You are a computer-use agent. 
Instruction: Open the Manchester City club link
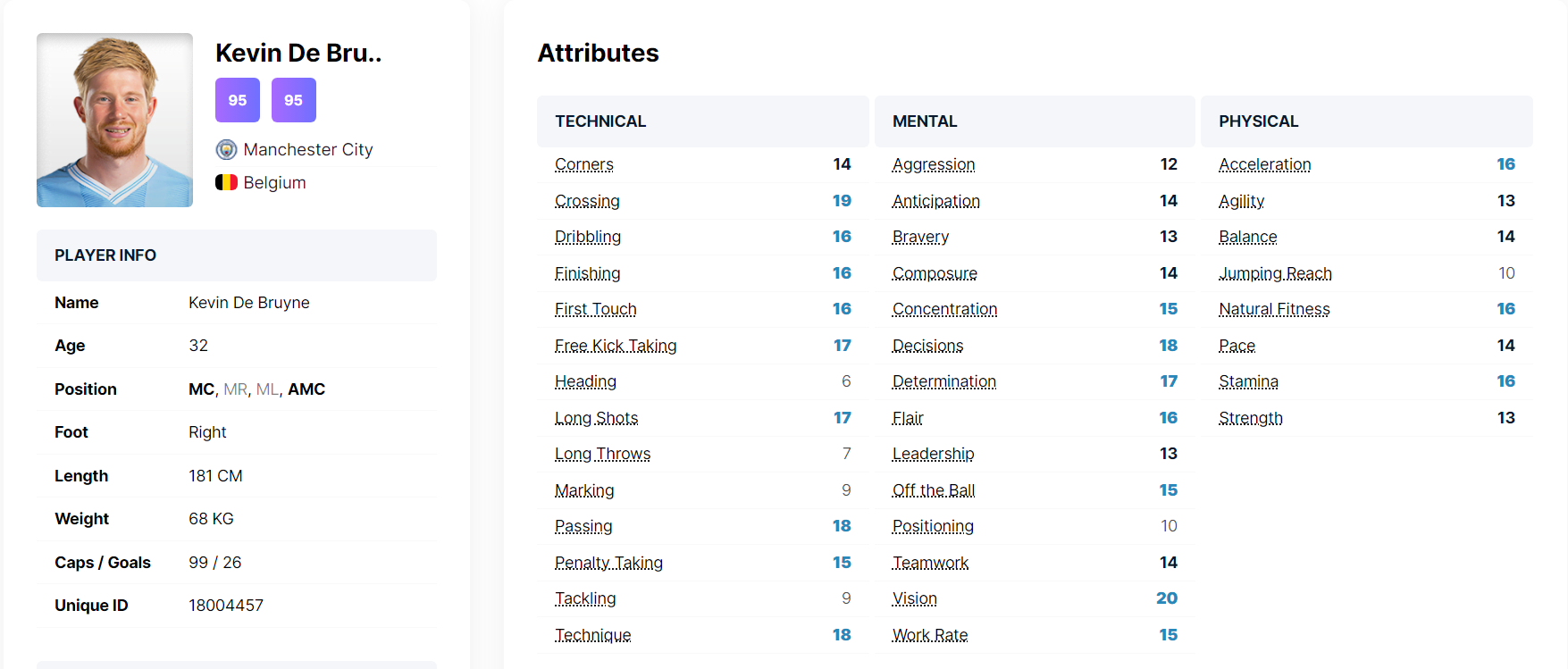pos(308,149)
